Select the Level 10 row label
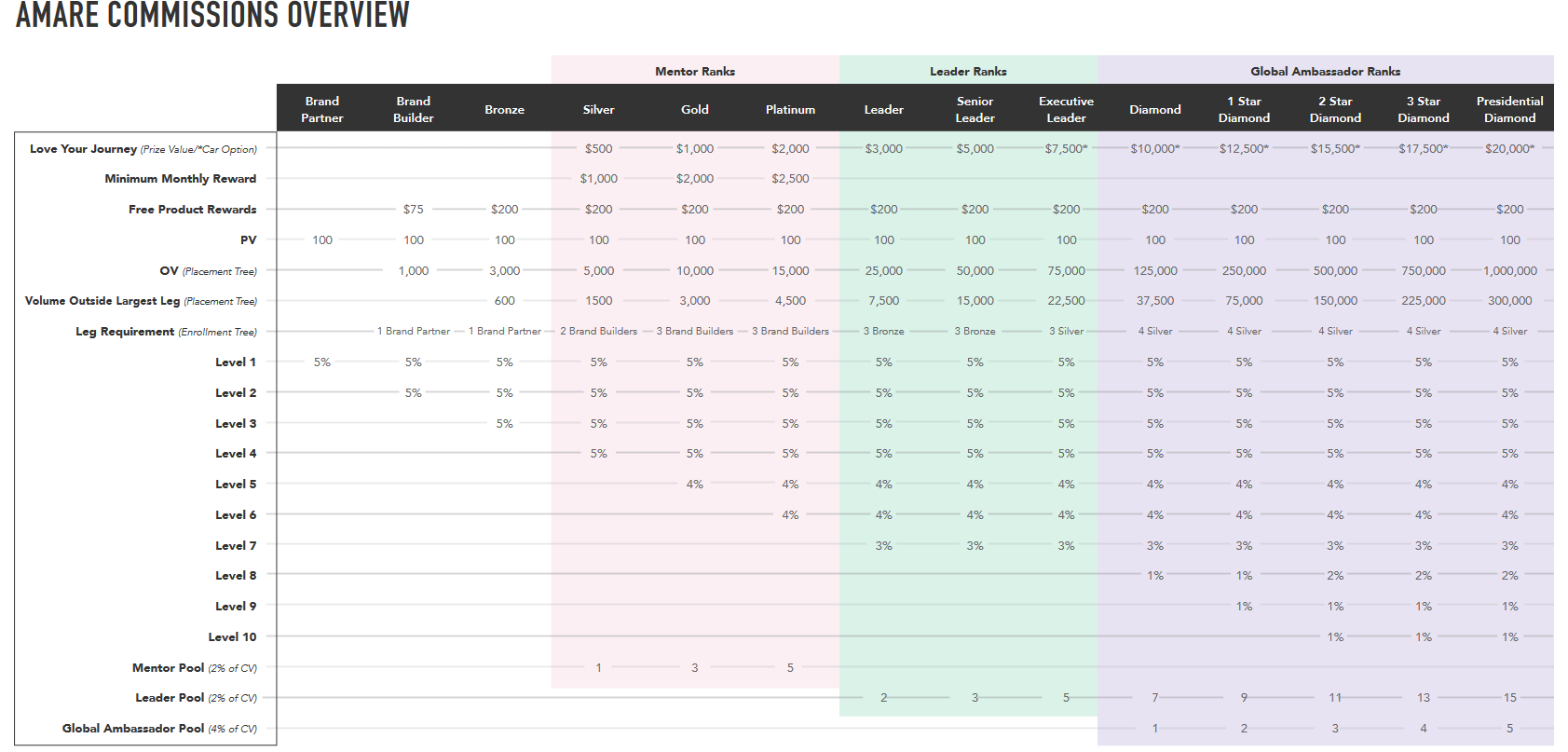The image size is (1568, 752). [x=233, y=637]
